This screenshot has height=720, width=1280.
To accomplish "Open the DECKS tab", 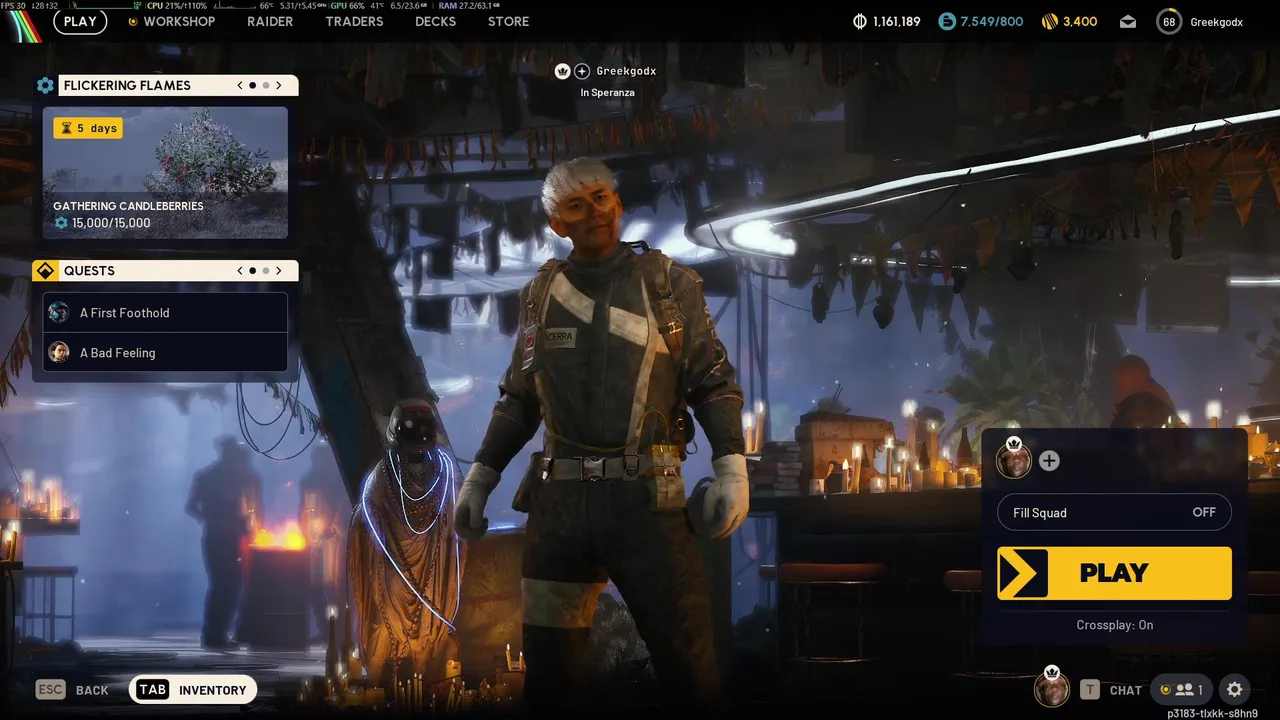I will pos(435,22).
